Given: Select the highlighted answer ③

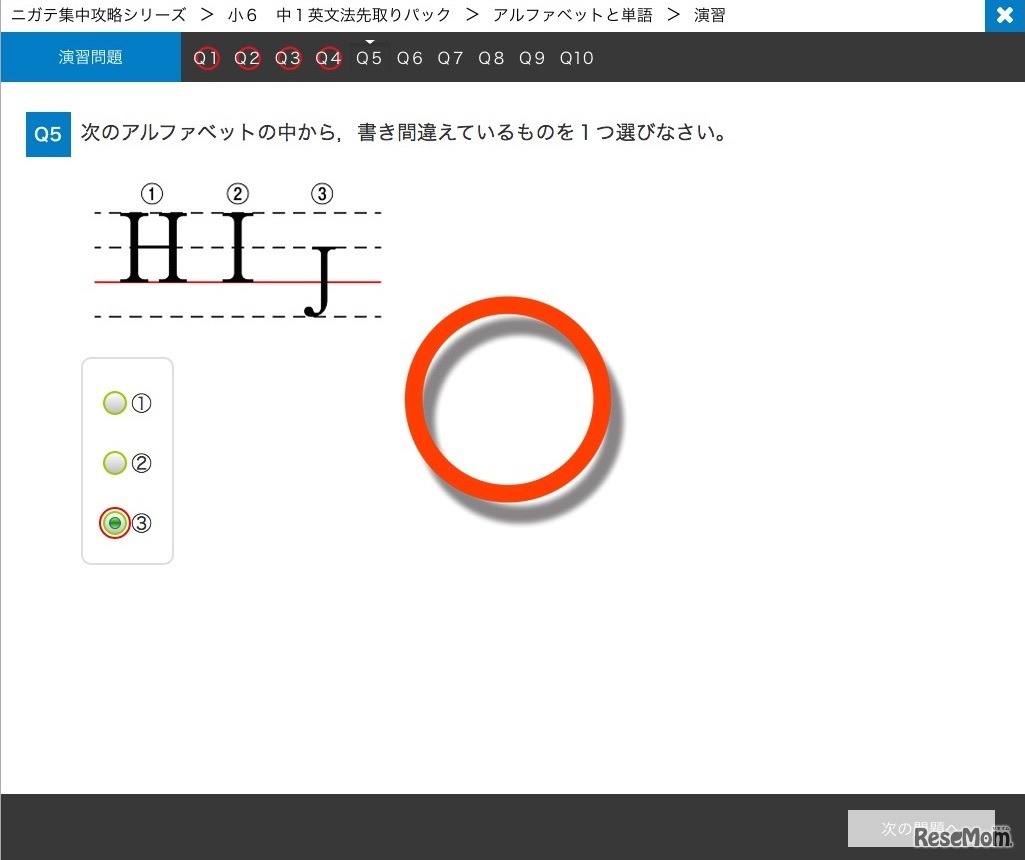Looking at the screenshot, I should pyautogui.click(x=114, y=522).
